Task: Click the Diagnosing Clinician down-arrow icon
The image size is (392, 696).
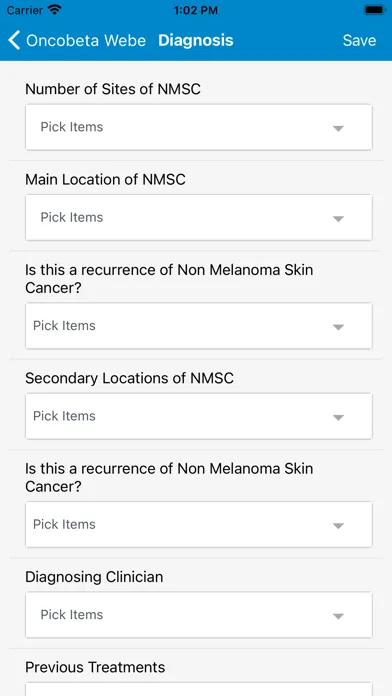Action: 338,617
